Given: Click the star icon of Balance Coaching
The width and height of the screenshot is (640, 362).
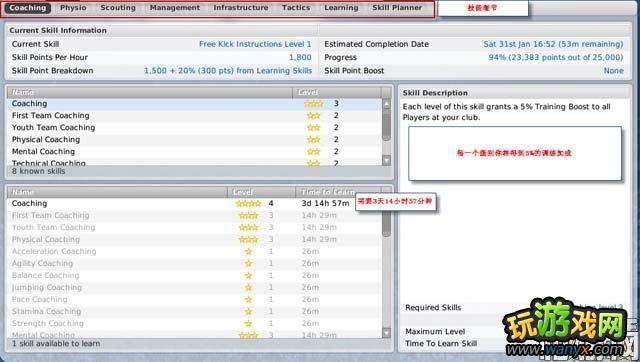Looking at the screenshot, I should (248, 275).
